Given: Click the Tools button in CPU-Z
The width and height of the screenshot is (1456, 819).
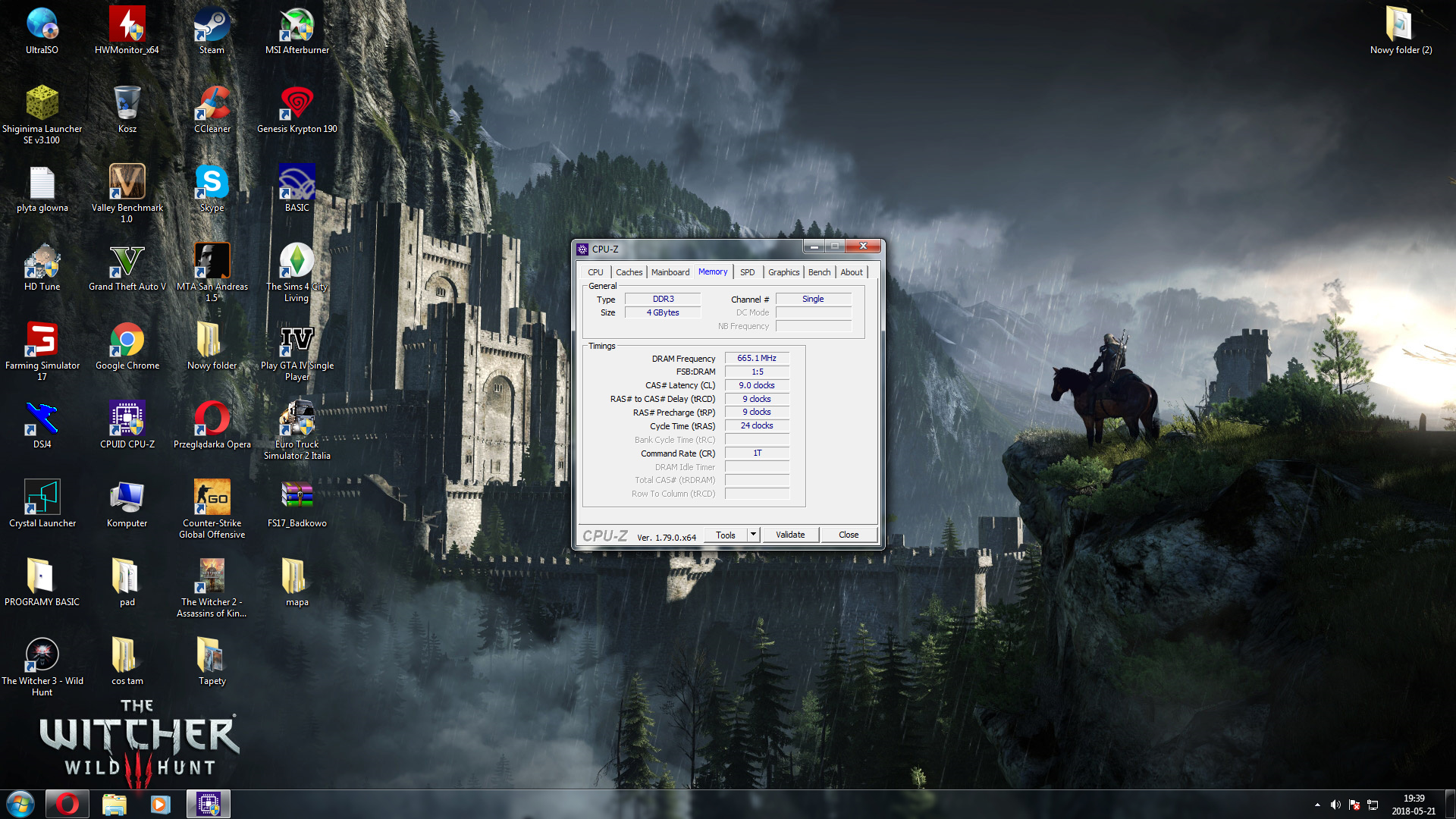Looking at the screenshot, I should (x=725, y=535).
